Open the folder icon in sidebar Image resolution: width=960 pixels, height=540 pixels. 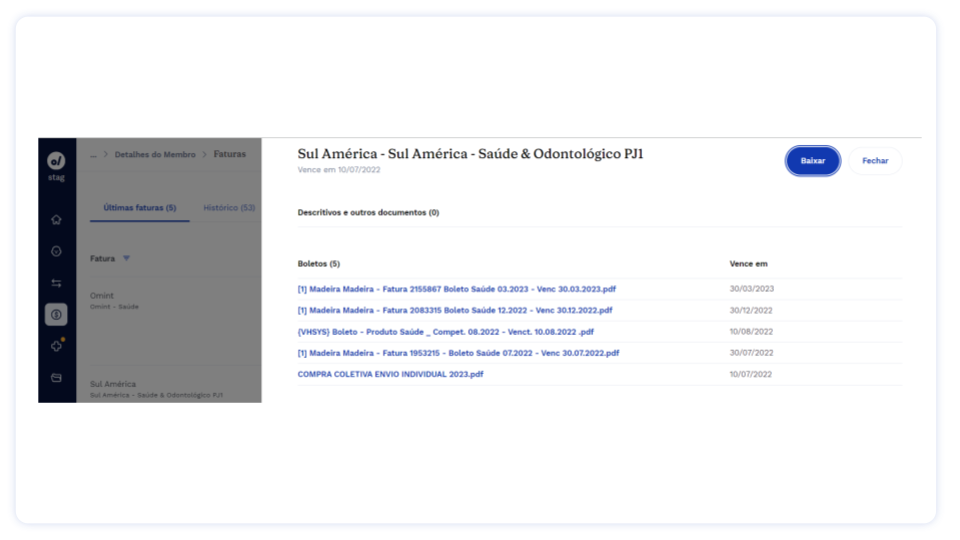(x=56, y=378)
